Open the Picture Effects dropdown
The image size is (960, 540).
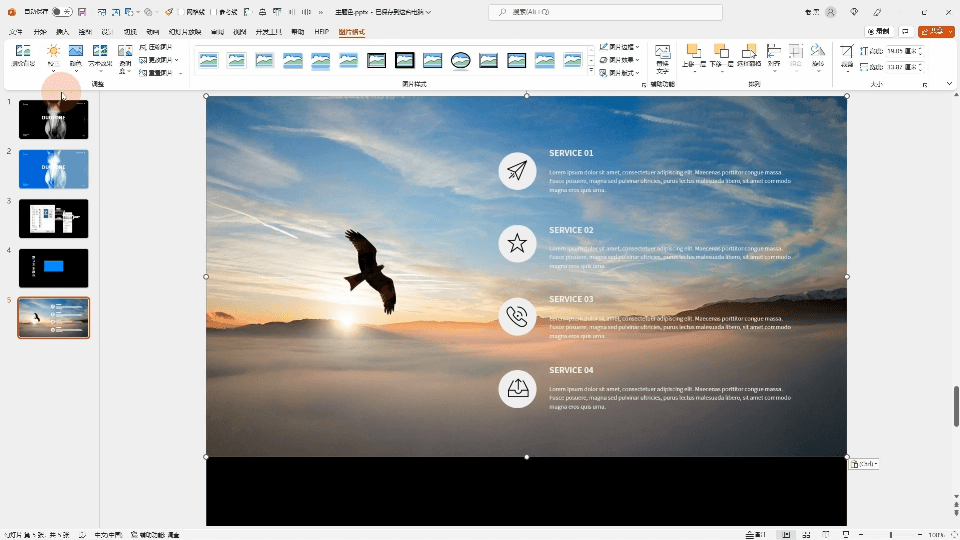[620, 60]
